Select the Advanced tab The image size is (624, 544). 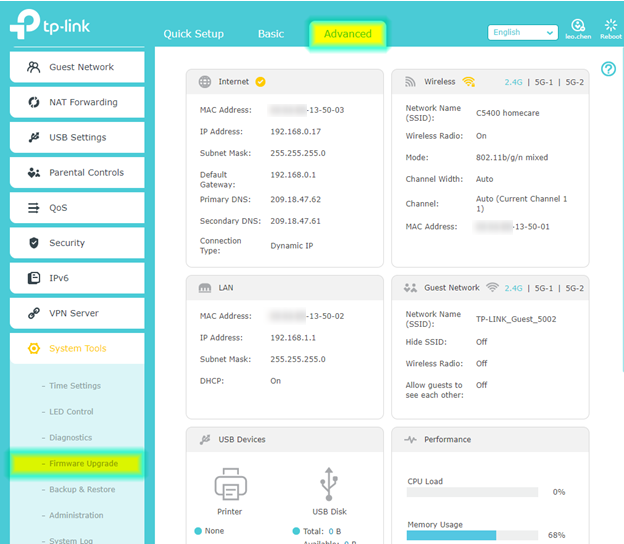tap(347, 34)
